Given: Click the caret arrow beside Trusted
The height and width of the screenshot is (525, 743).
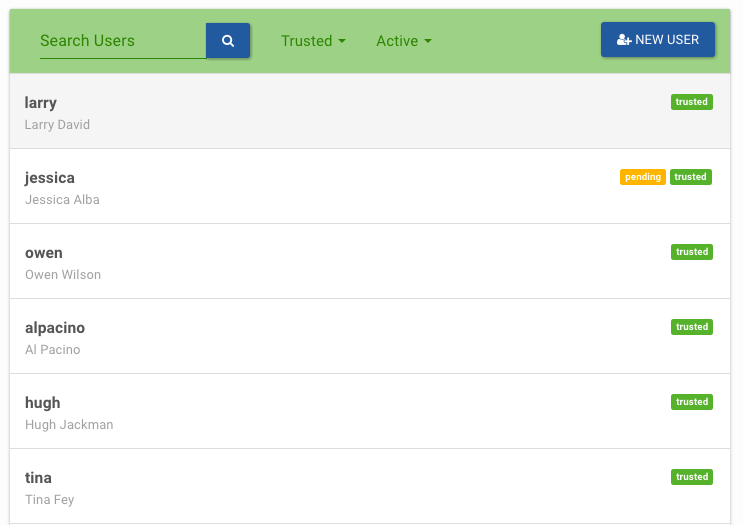Looking at the screenshot, I should (x=342, y=41).
